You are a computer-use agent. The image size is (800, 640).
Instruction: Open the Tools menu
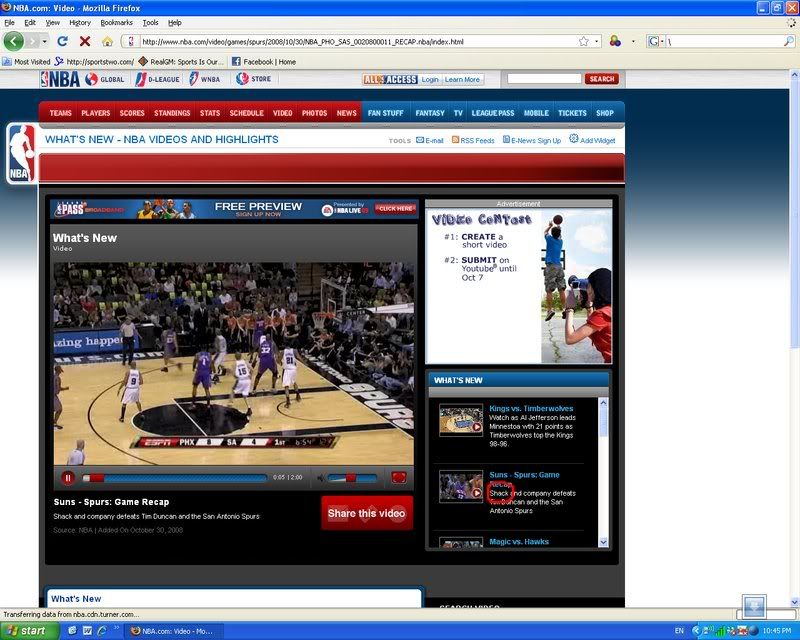click(x=150, y=22)
